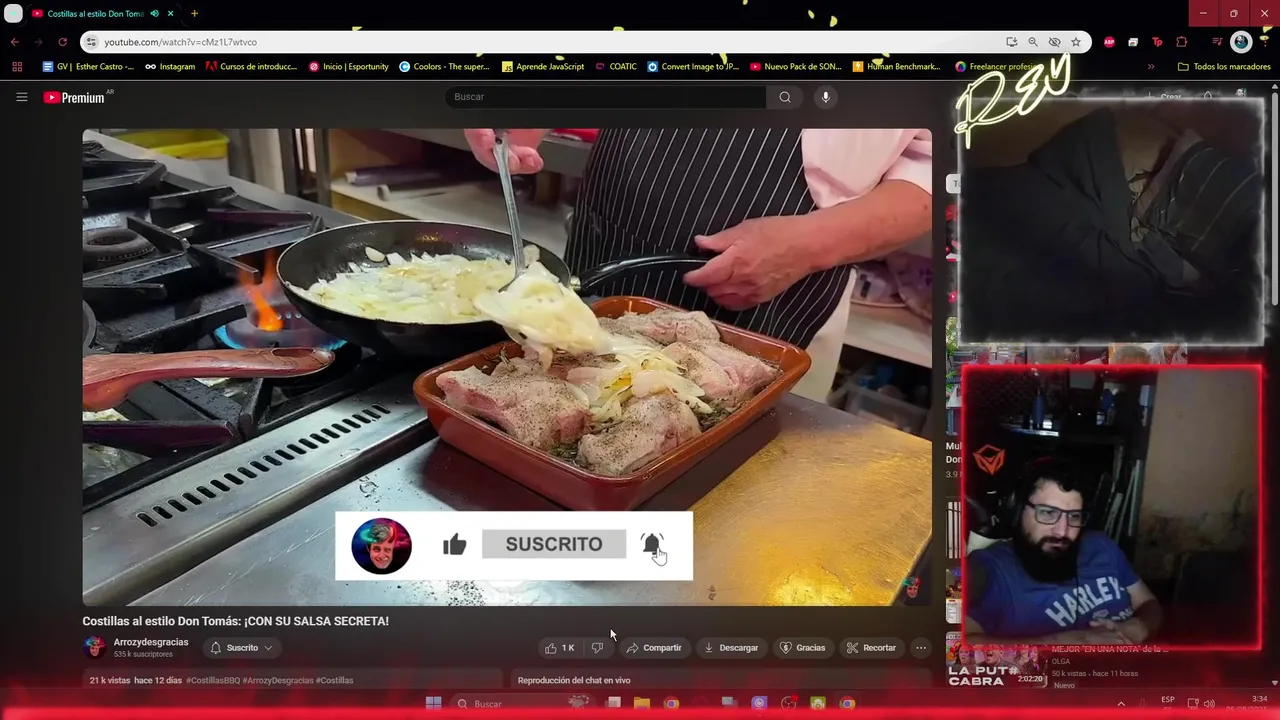Reload the page with refresh icon
1280x720 pixels.
tap(62, 42)
